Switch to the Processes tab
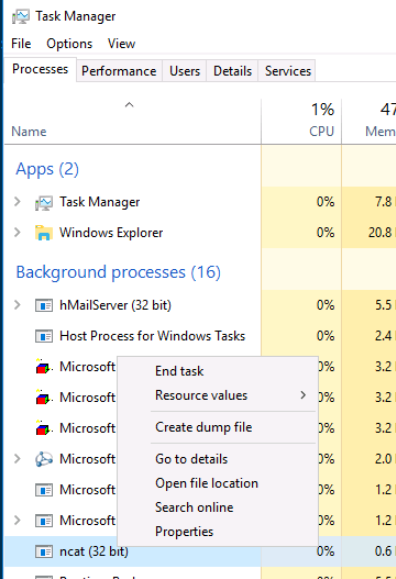 [x=40, y=69]
